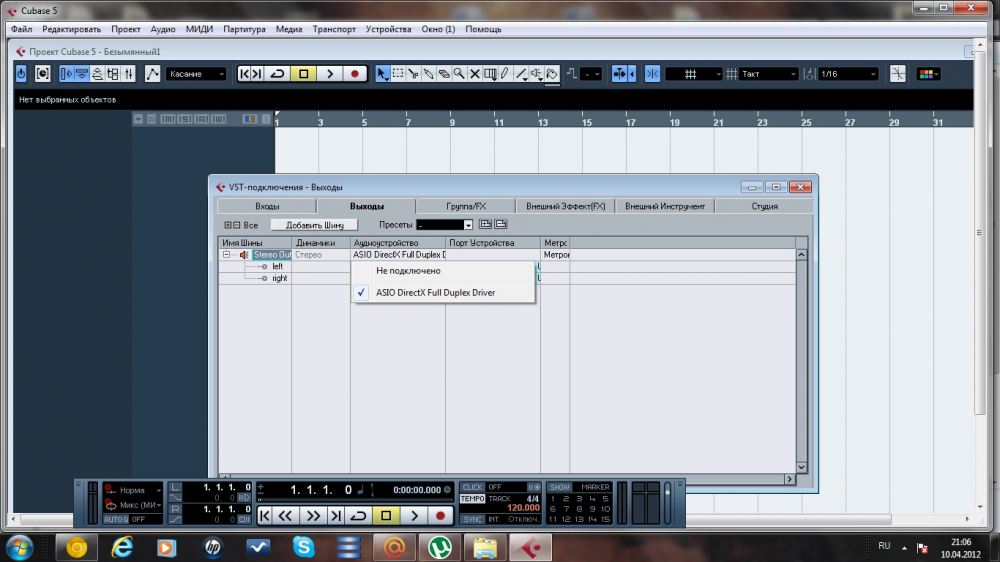Open the Пресеты dropdown

pyautogui.click(x=445, y=225)
